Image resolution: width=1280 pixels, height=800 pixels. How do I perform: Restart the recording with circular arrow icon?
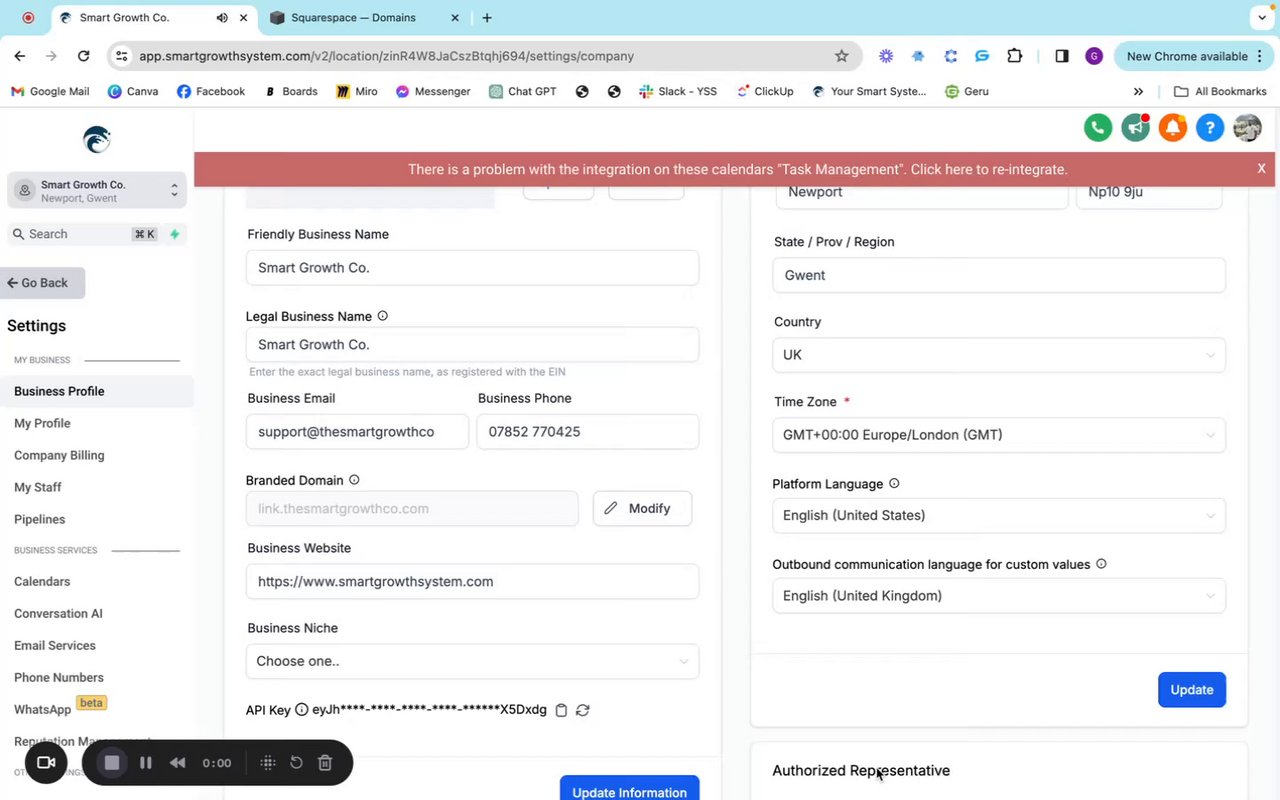pyautogui.click(x=296, y=763)
